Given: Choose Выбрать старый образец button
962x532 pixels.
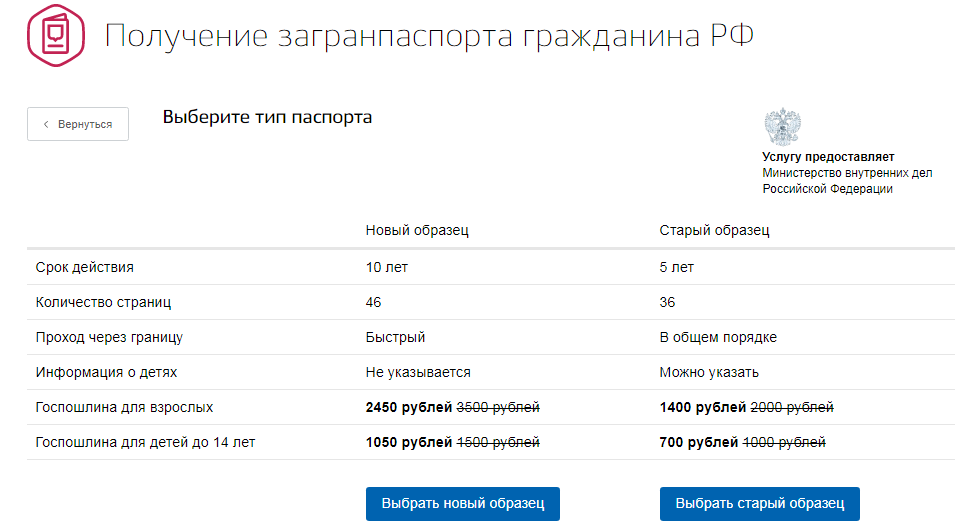Looking at the screenshot, I should 760,504.
